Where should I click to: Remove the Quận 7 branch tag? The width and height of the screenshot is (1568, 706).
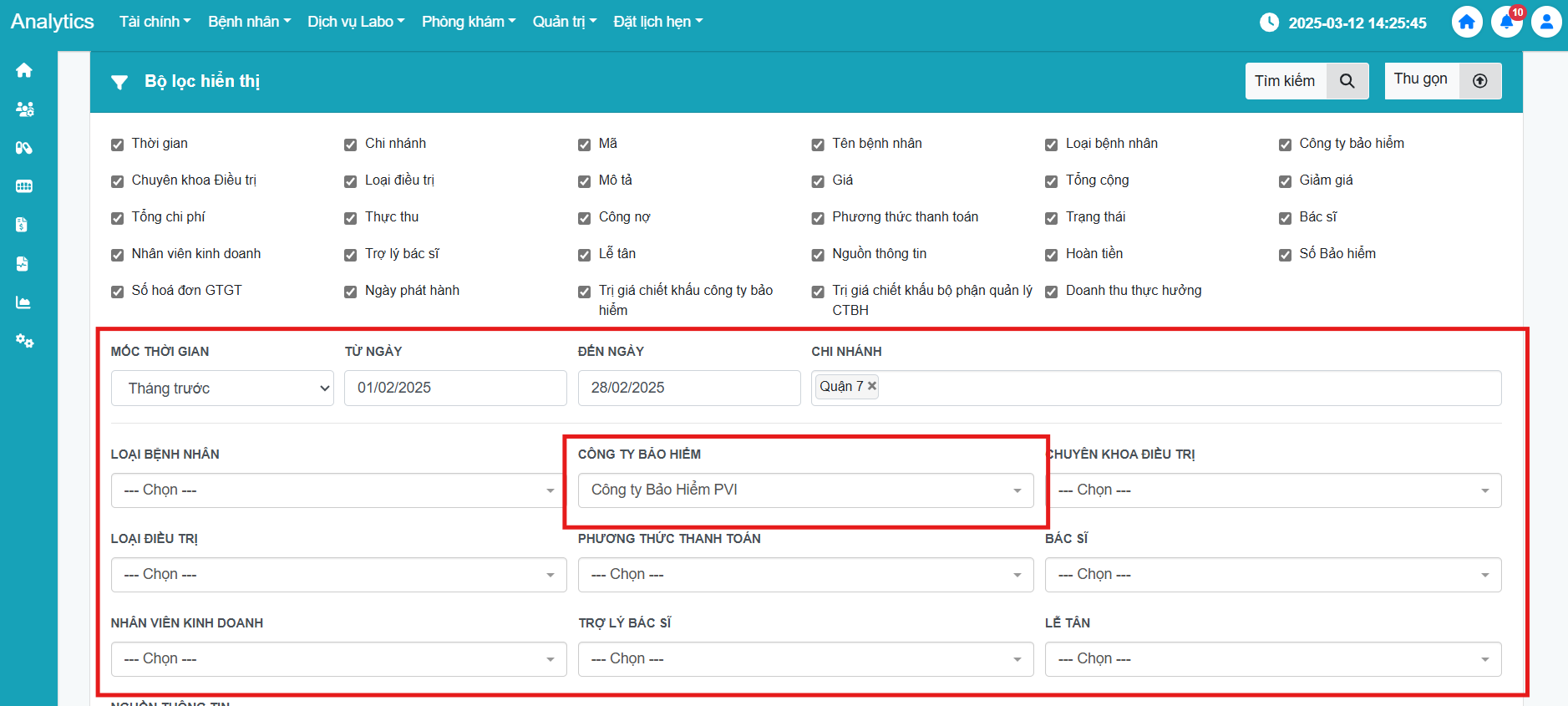(x=872, y=386)
